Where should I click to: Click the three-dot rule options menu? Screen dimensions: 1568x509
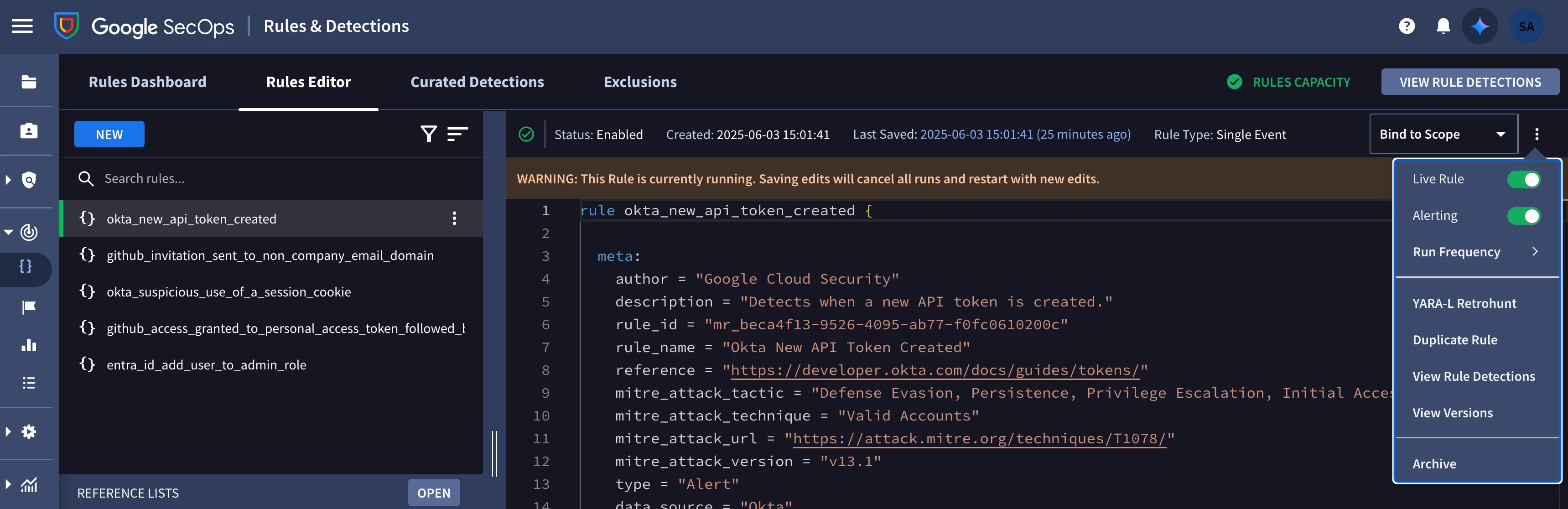pyautogui.click(x=1537, y=134)
